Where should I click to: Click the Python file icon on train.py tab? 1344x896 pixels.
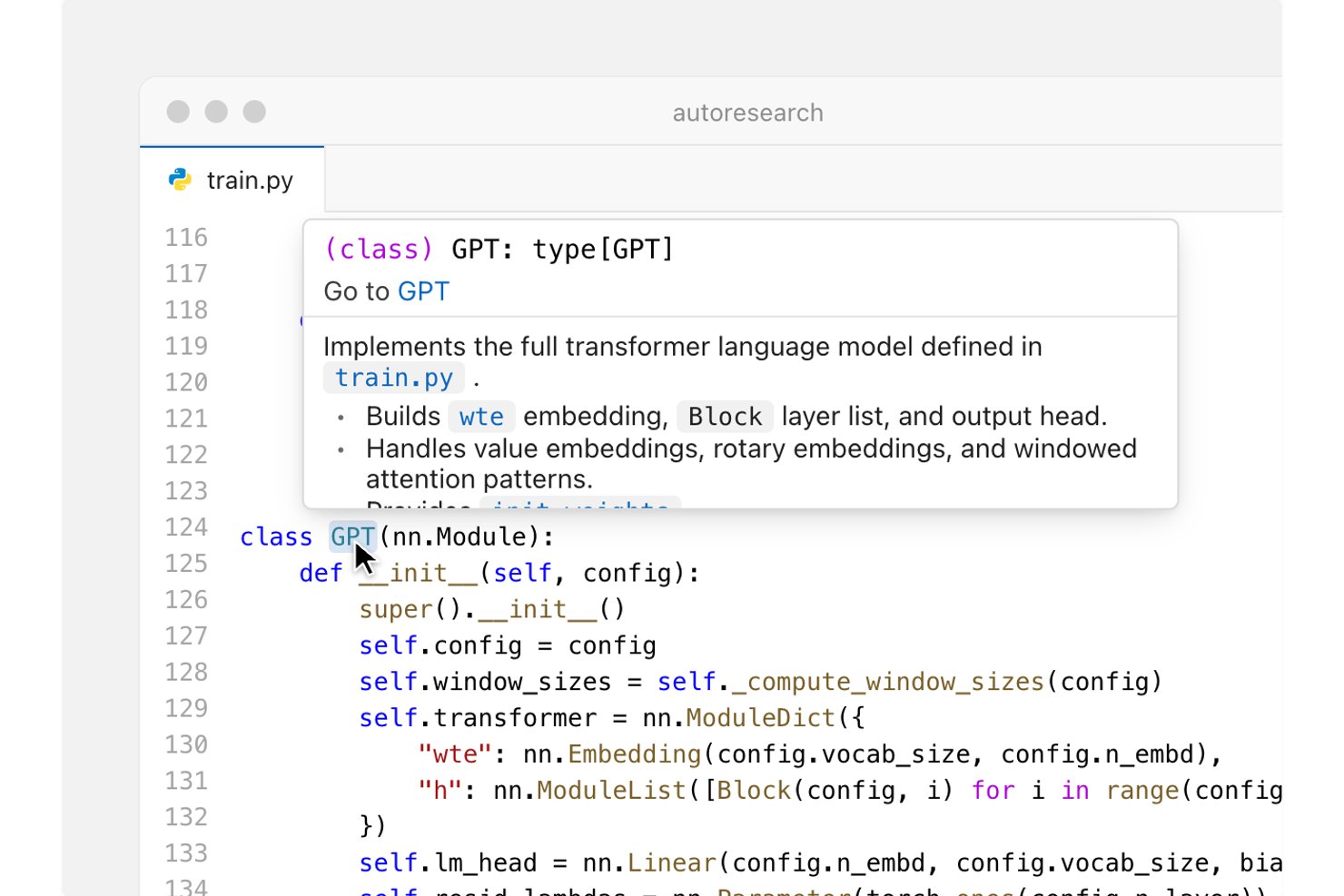click(x=180, y=180)
